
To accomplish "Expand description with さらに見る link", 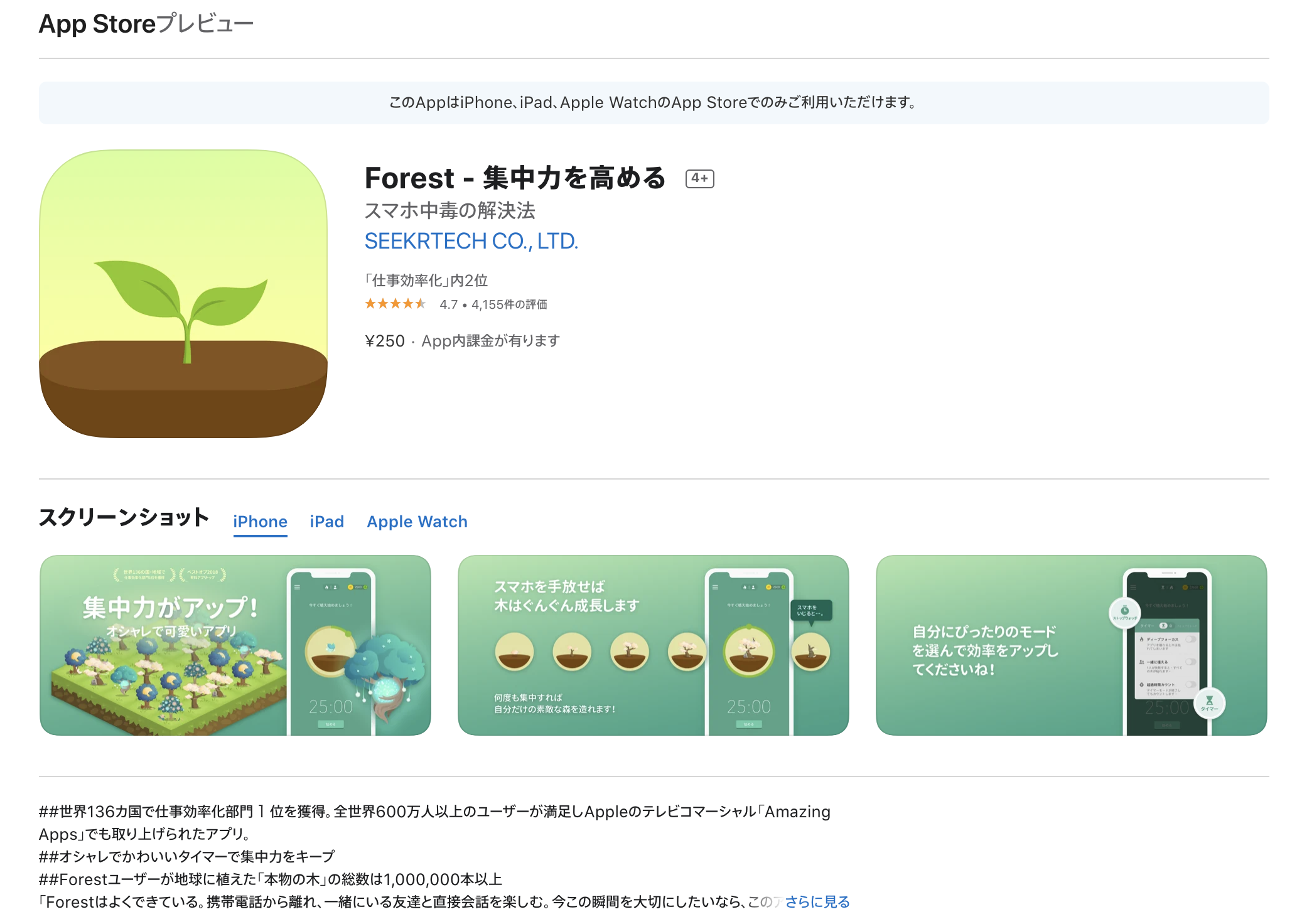I will point(817,902).
